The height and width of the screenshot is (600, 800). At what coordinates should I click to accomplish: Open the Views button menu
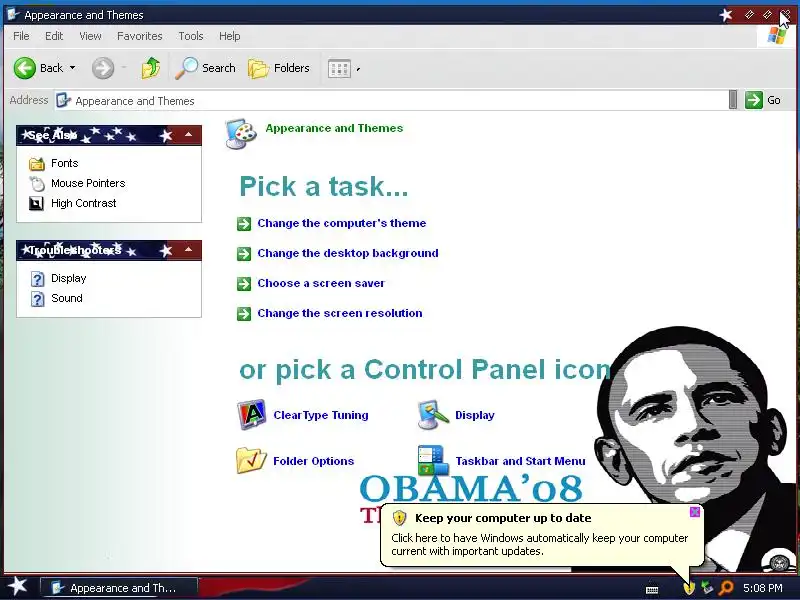pos(343,68)
